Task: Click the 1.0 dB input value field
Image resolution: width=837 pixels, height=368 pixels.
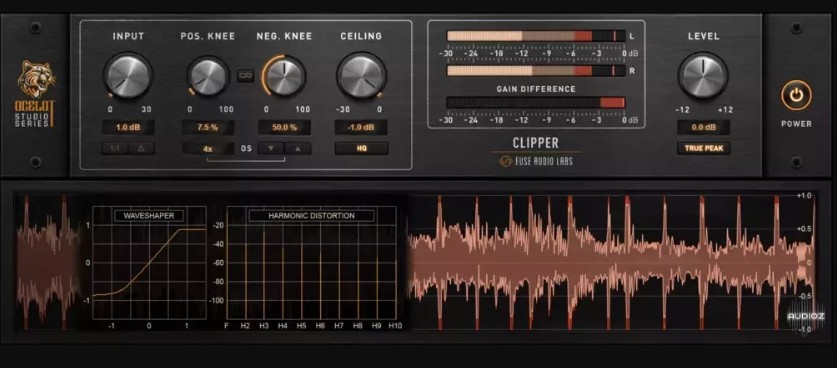Action: coord(128,128)
